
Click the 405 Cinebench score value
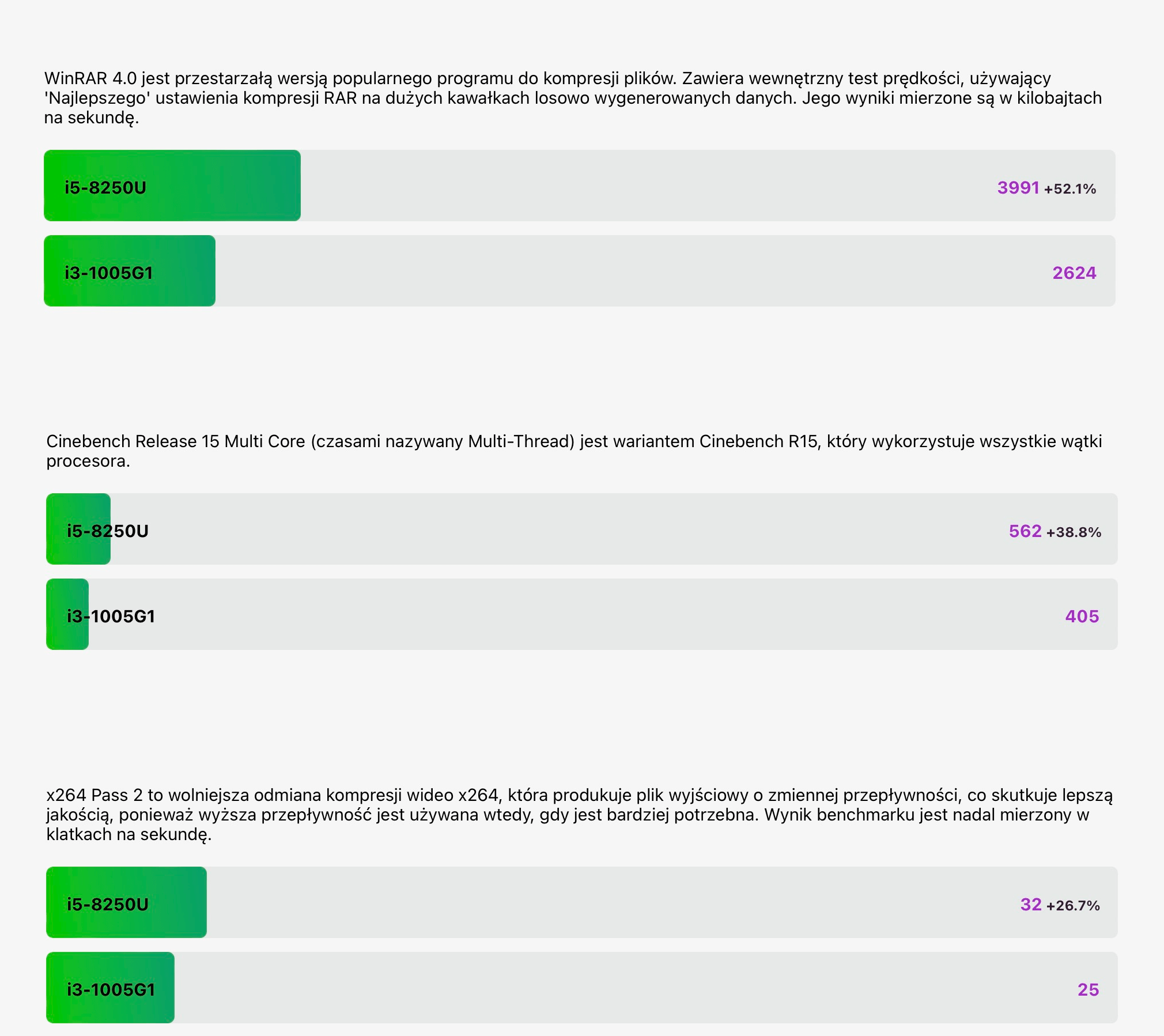1082,616
